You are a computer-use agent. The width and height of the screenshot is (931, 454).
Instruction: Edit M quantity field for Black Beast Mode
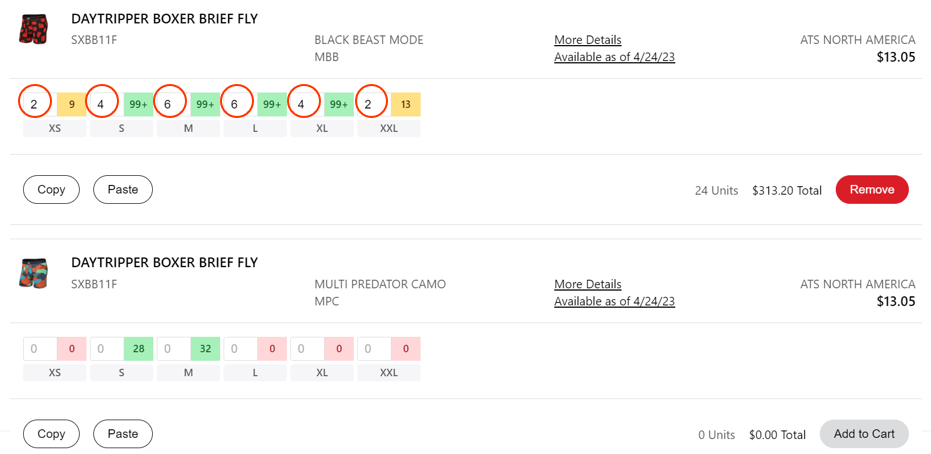click(169, 104)
